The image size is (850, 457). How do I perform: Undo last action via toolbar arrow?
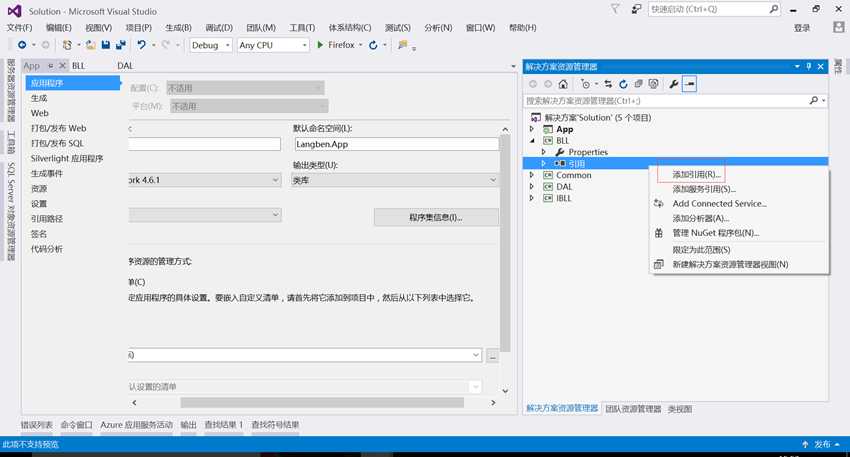pos(141,45)
